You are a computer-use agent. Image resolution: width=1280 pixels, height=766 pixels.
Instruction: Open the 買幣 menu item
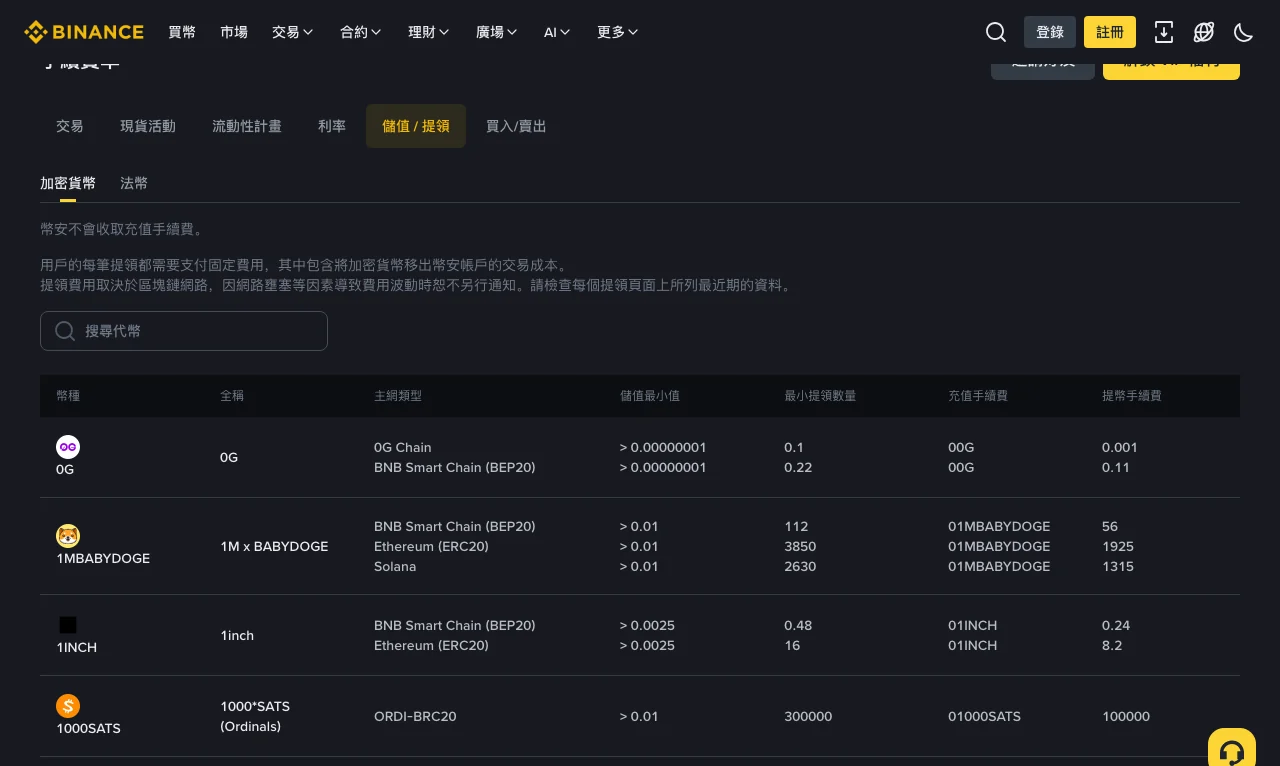[182, 32]
